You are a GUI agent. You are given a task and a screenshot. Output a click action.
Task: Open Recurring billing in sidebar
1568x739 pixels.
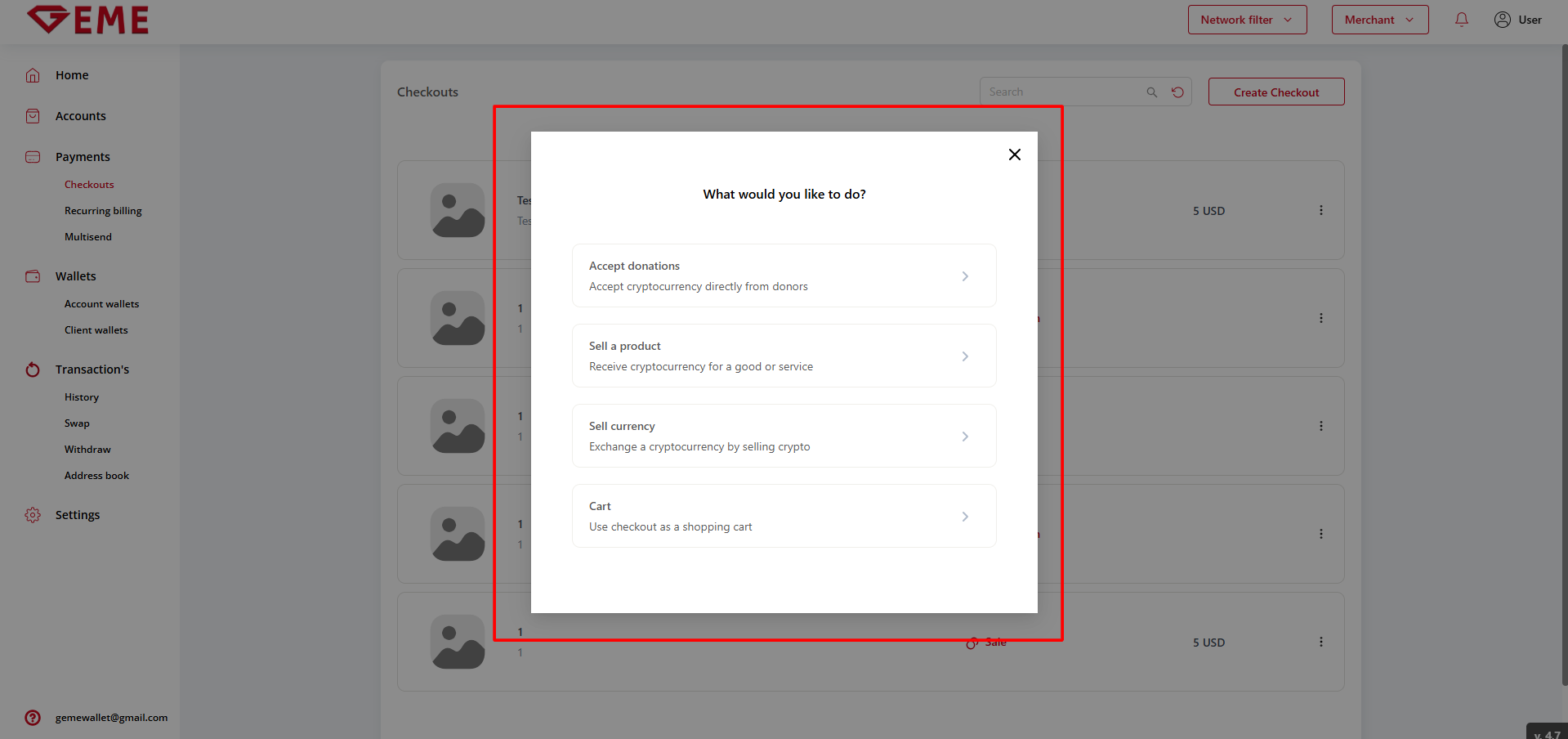[x=103, y=211]
